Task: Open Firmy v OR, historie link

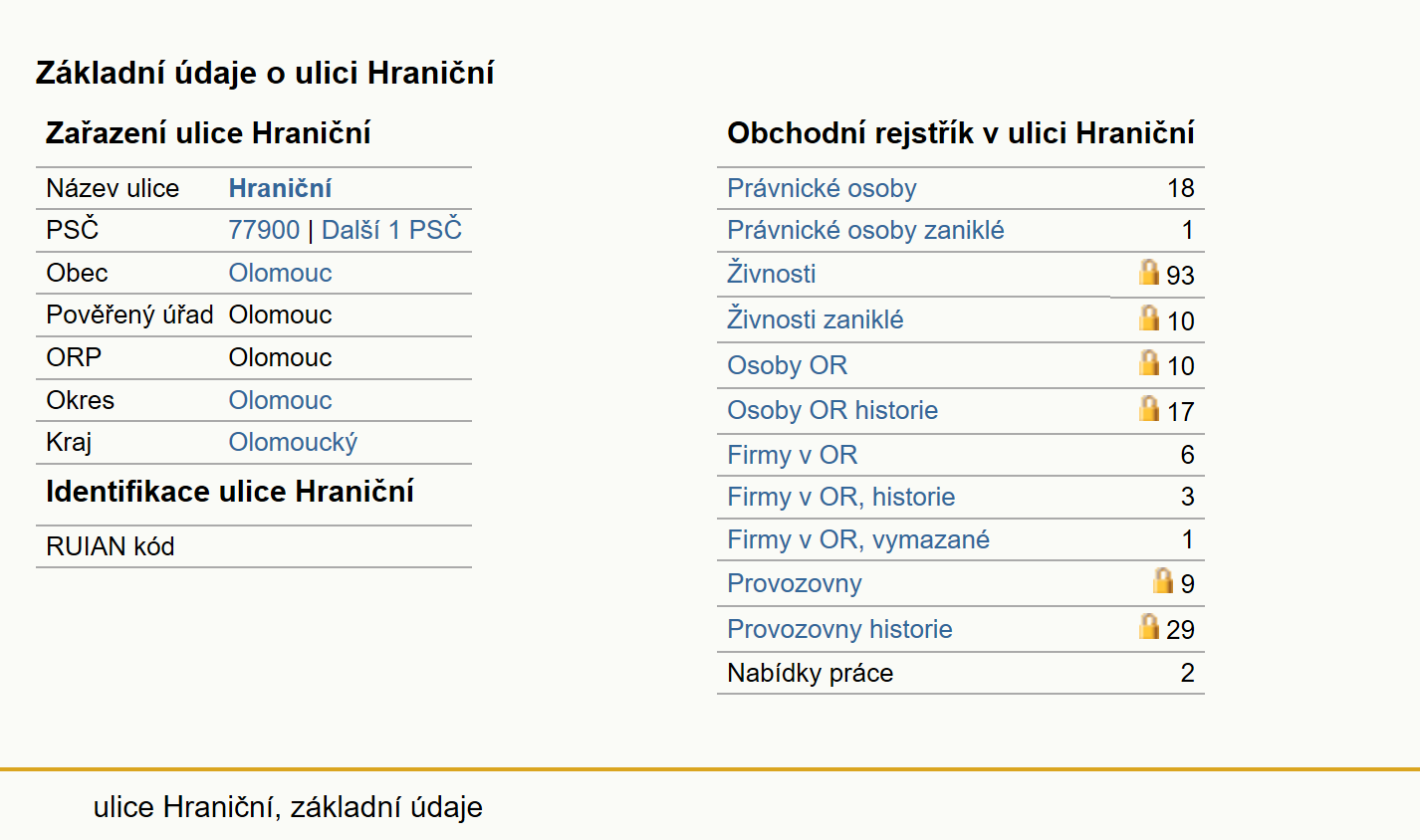Action: click(840, 497)
